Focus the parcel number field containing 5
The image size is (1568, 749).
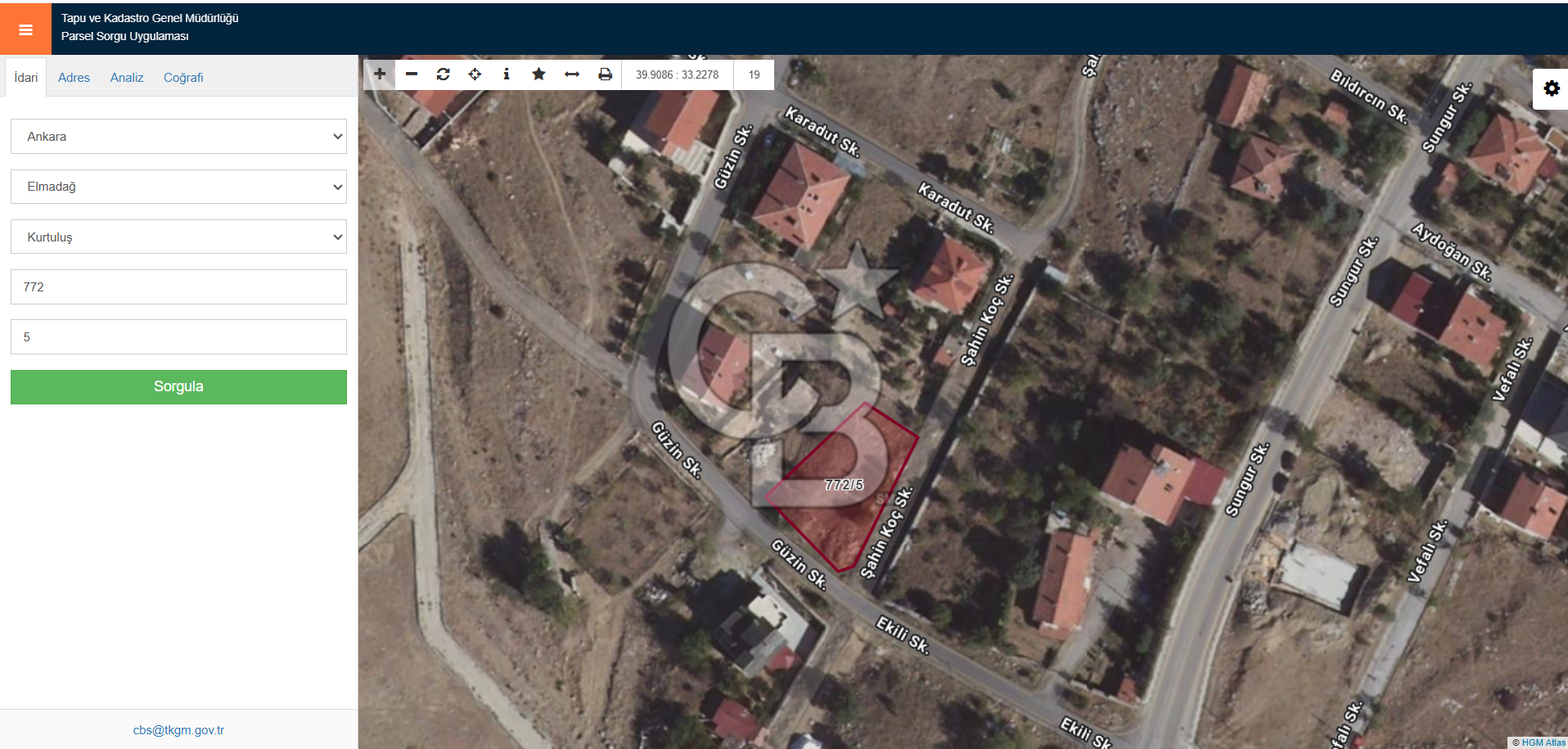pyautogui.click(x=178, y=337)
